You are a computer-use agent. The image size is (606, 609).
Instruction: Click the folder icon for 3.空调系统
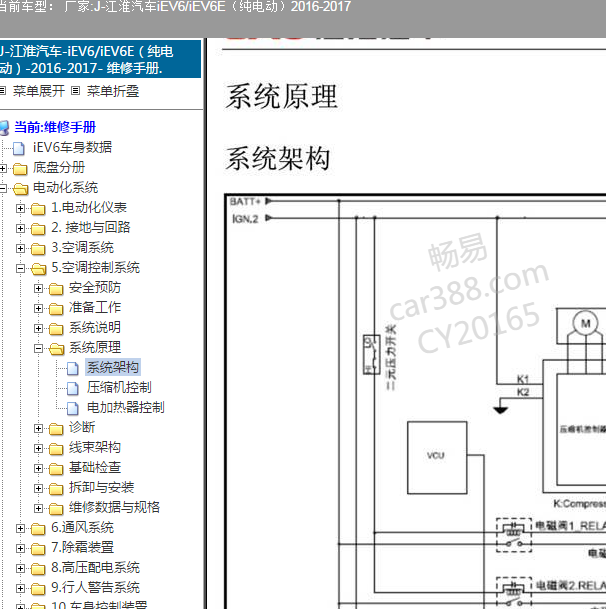(38, 249)
